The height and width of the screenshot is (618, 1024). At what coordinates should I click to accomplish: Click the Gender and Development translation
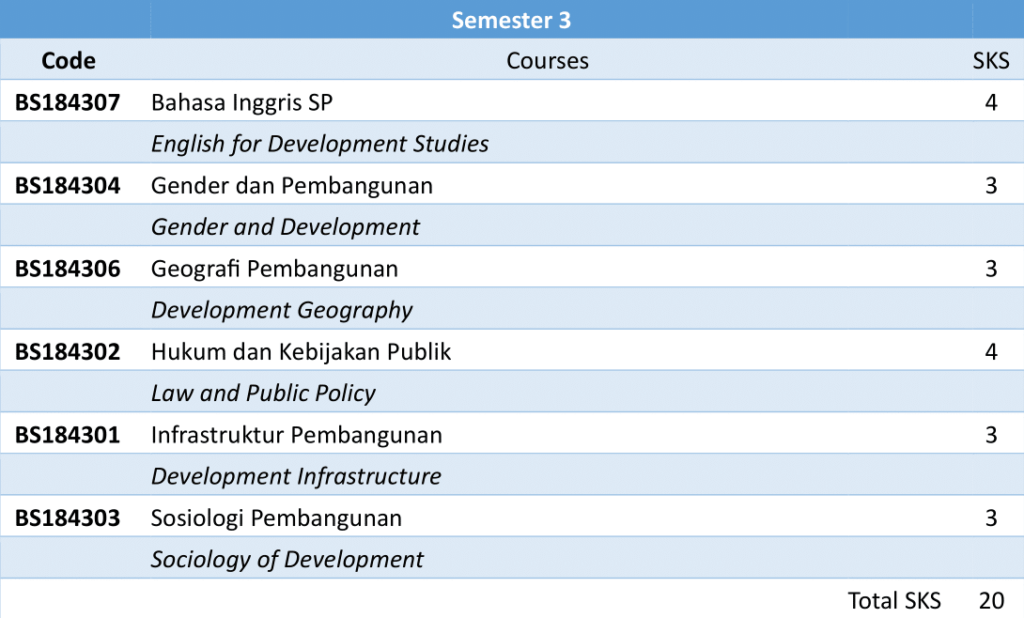pos(285,227)
